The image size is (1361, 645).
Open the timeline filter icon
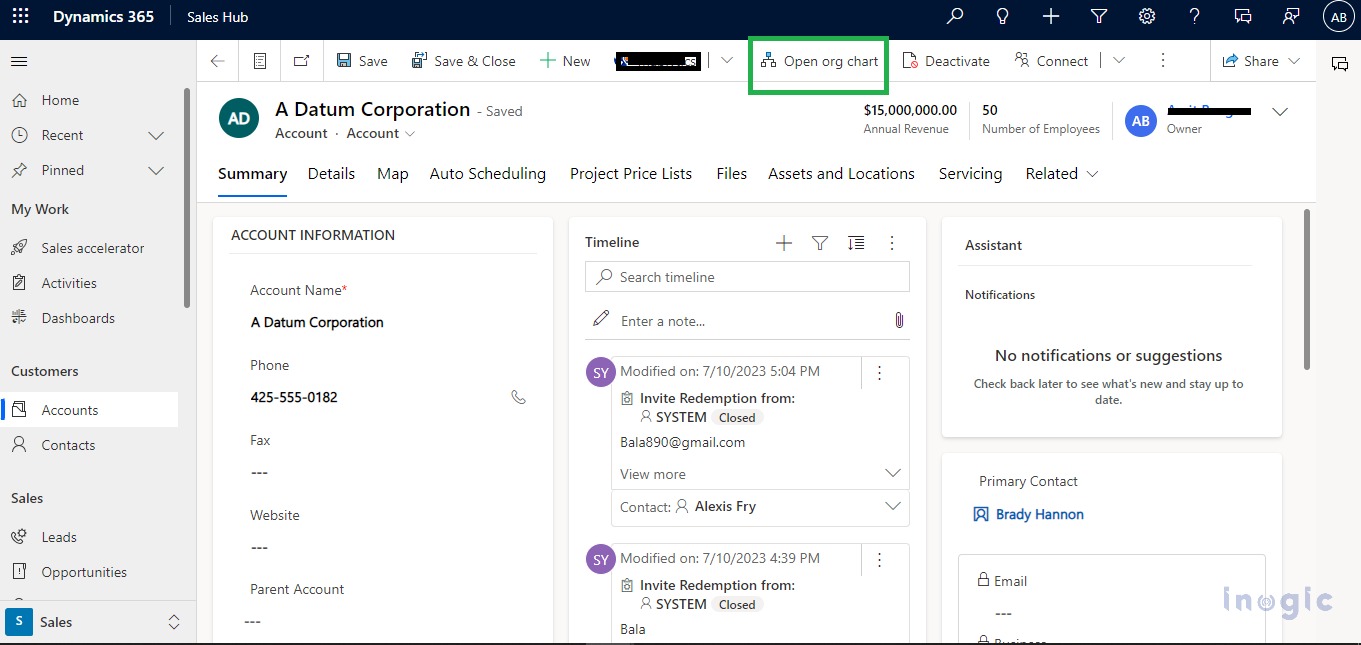tap(820, 242)
